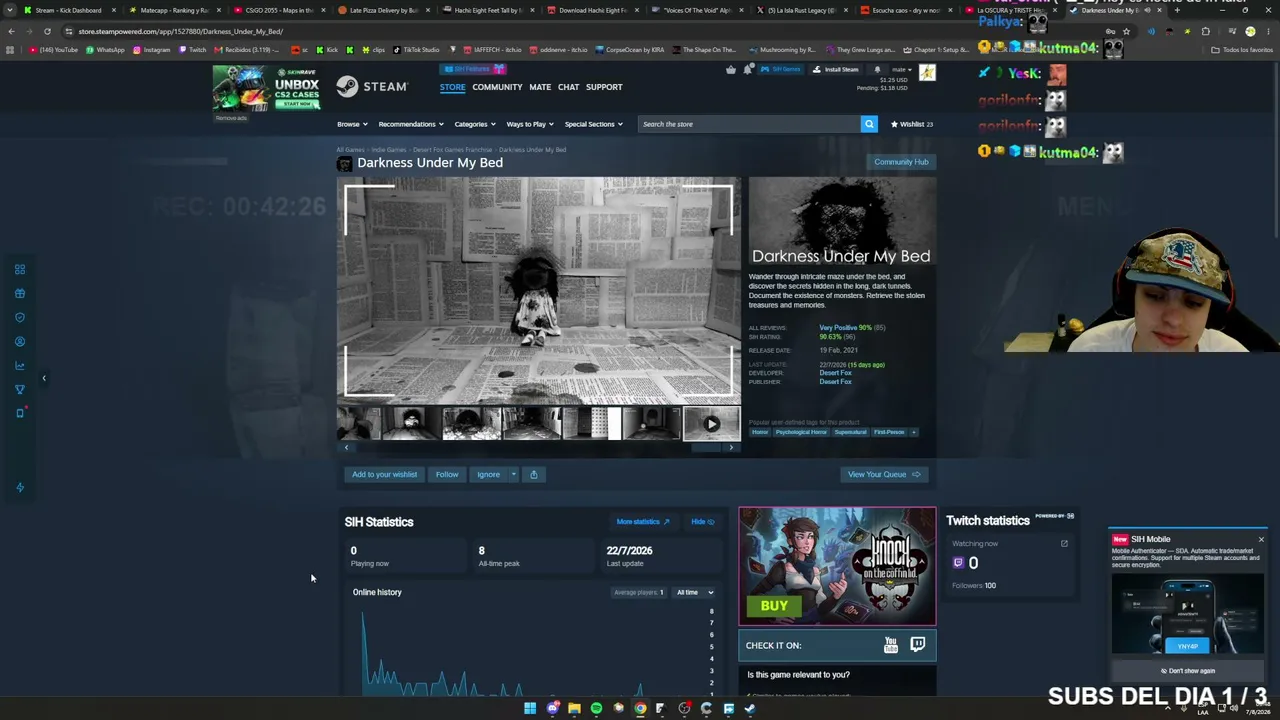
Task: Focus the Search the store field
Action: pyautogui.click(x=748, y=124)
